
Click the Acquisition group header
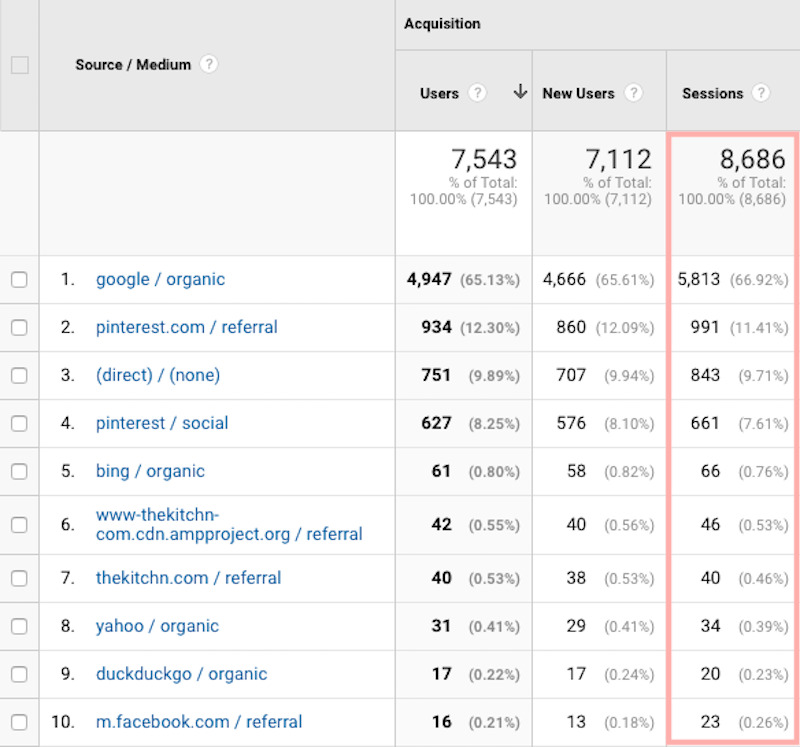[x=442, y=23]
